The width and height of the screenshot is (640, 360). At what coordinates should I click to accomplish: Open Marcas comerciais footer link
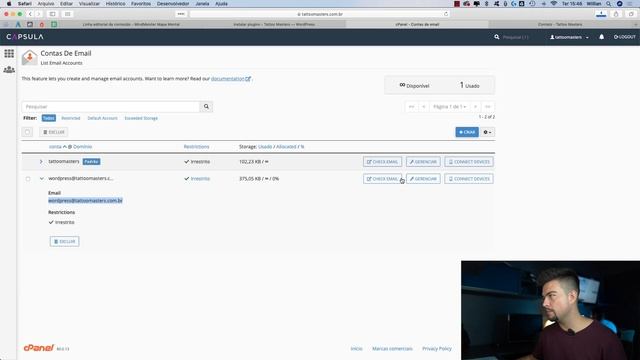tap(392, 349)
